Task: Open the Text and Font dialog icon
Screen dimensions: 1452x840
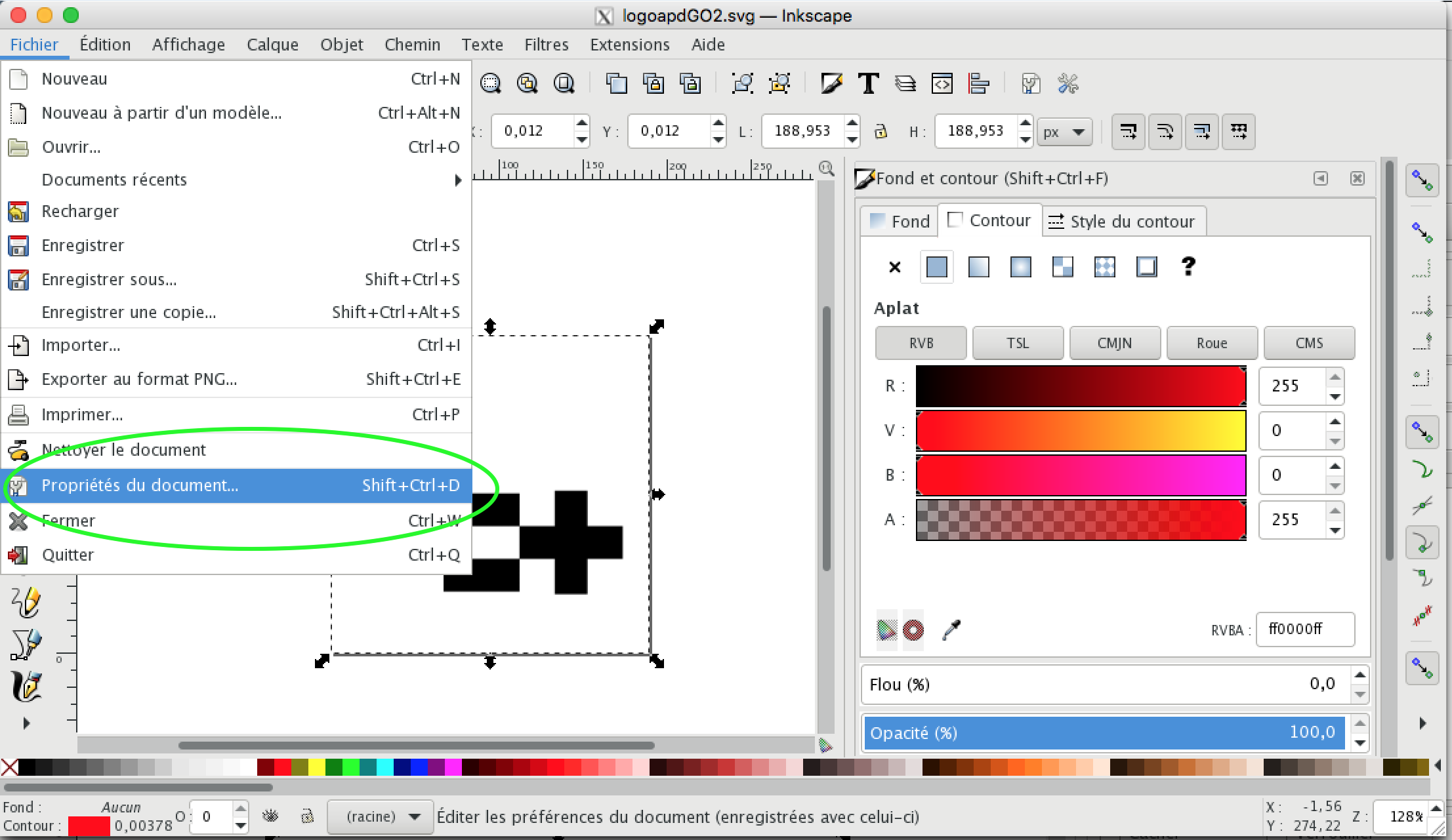Action: [868, 84]
